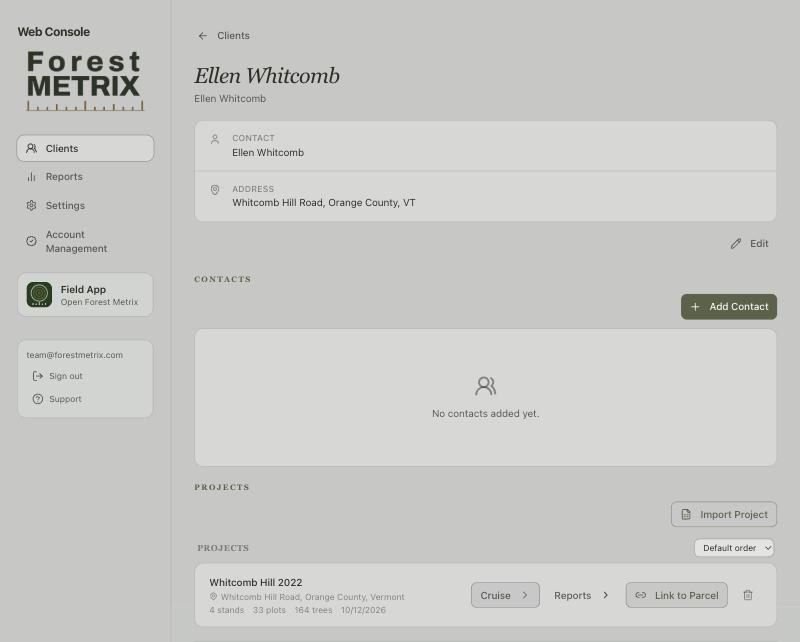Import a project

tap(723, 514)
